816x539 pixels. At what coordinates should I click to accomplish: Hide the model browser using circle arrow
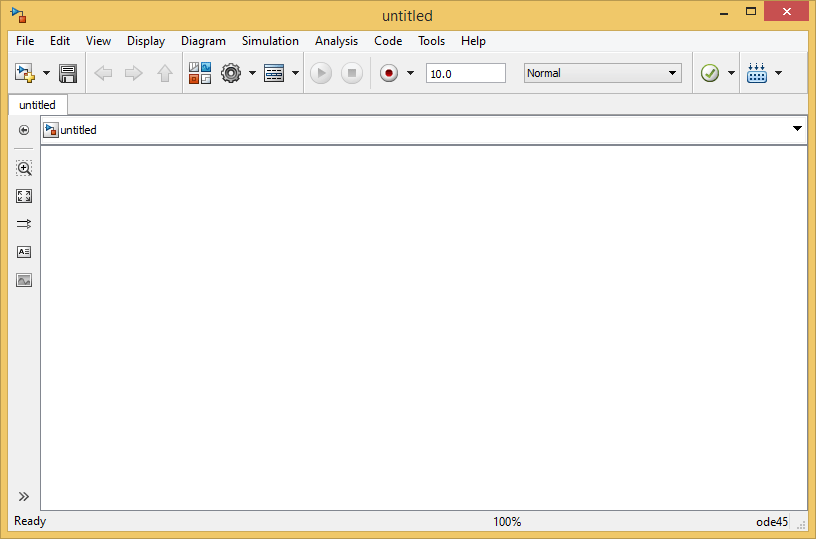click(24, 130)
